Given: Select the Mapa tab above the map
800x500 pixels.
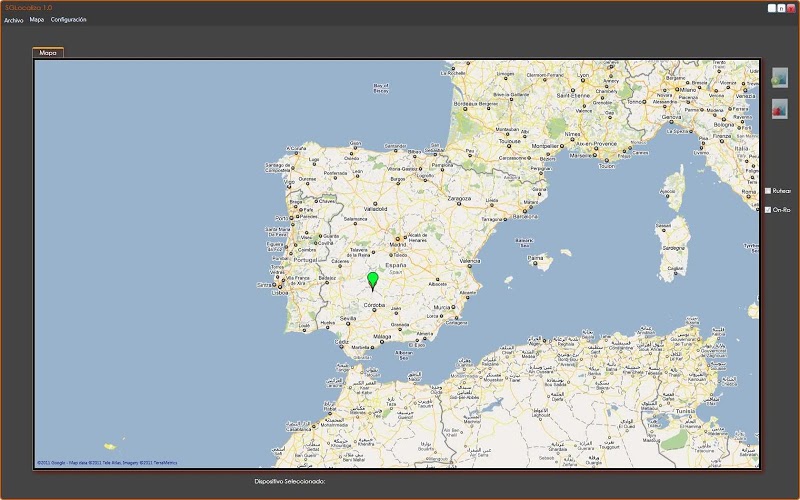Looking at the screenshot, I should 48,53.
